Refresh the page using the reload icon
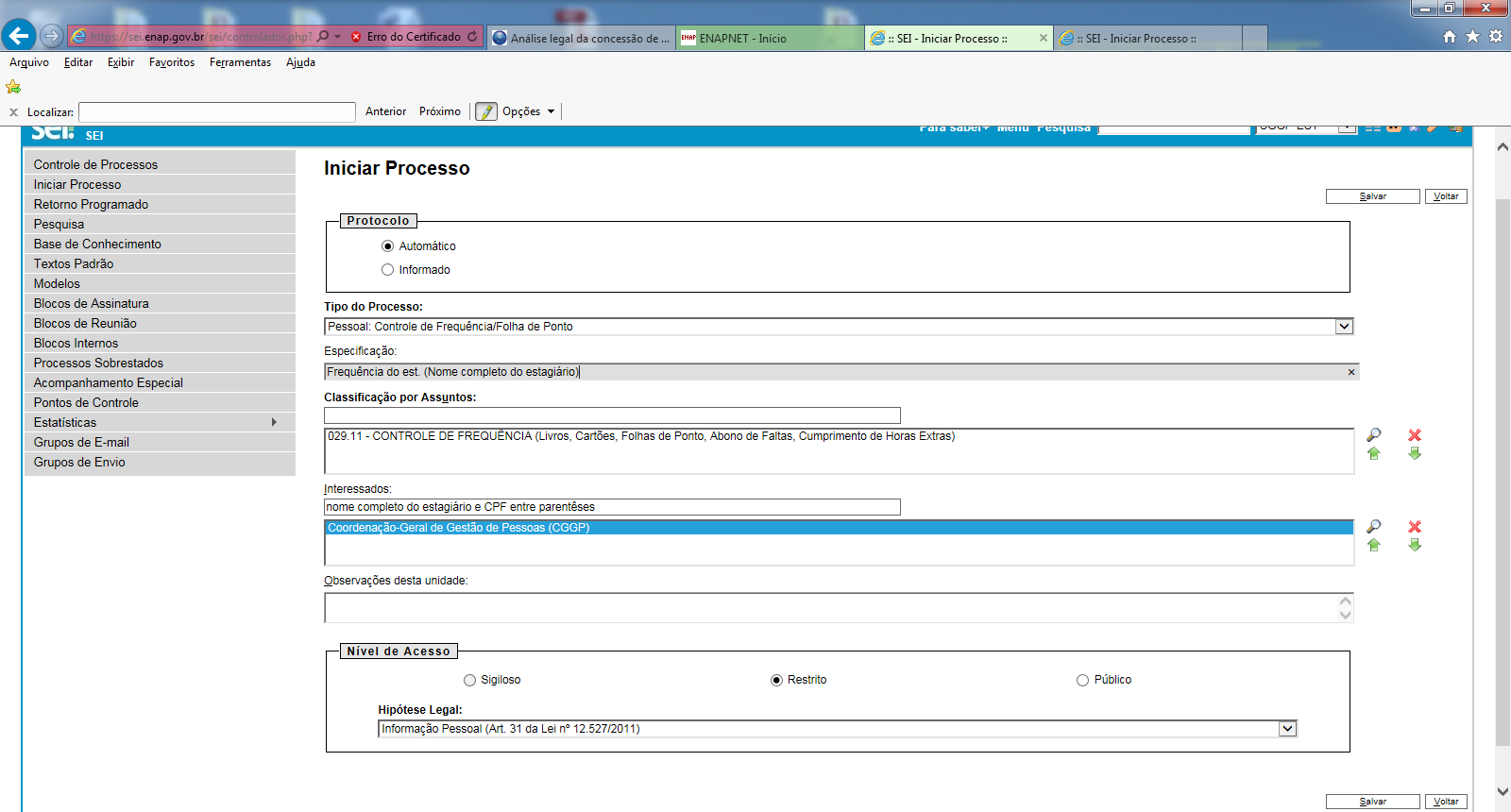 (x=472, y=36)
